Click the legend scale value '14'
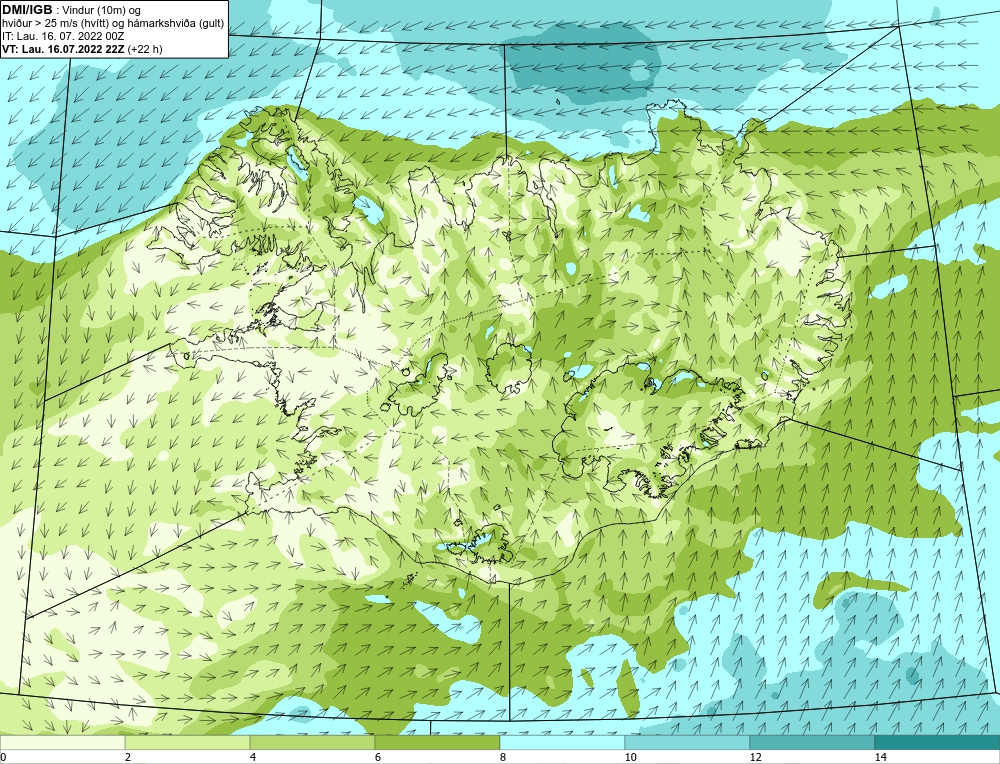Screen dimensions: 1000x764 tap(881, 757)
